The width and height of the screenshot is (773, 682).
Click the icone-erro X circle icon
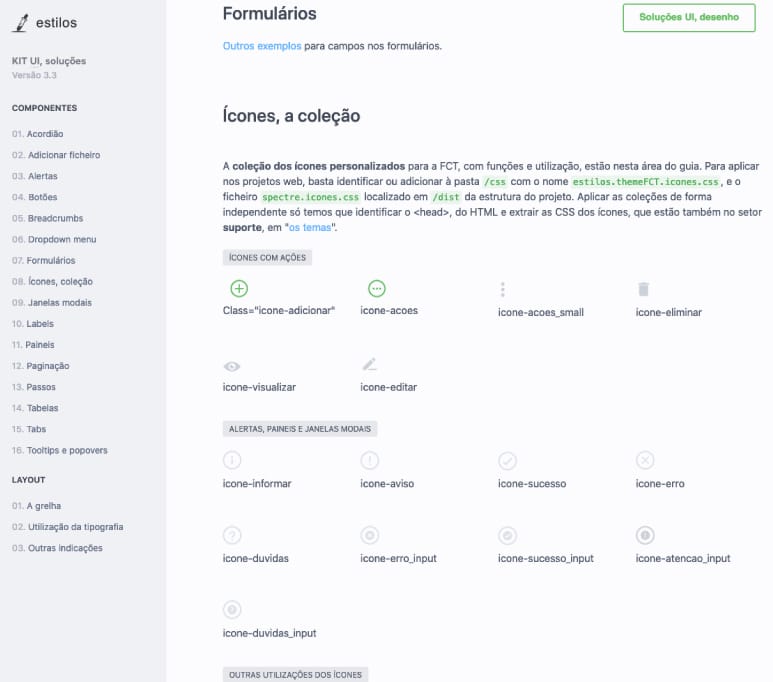tap(645, 460)
